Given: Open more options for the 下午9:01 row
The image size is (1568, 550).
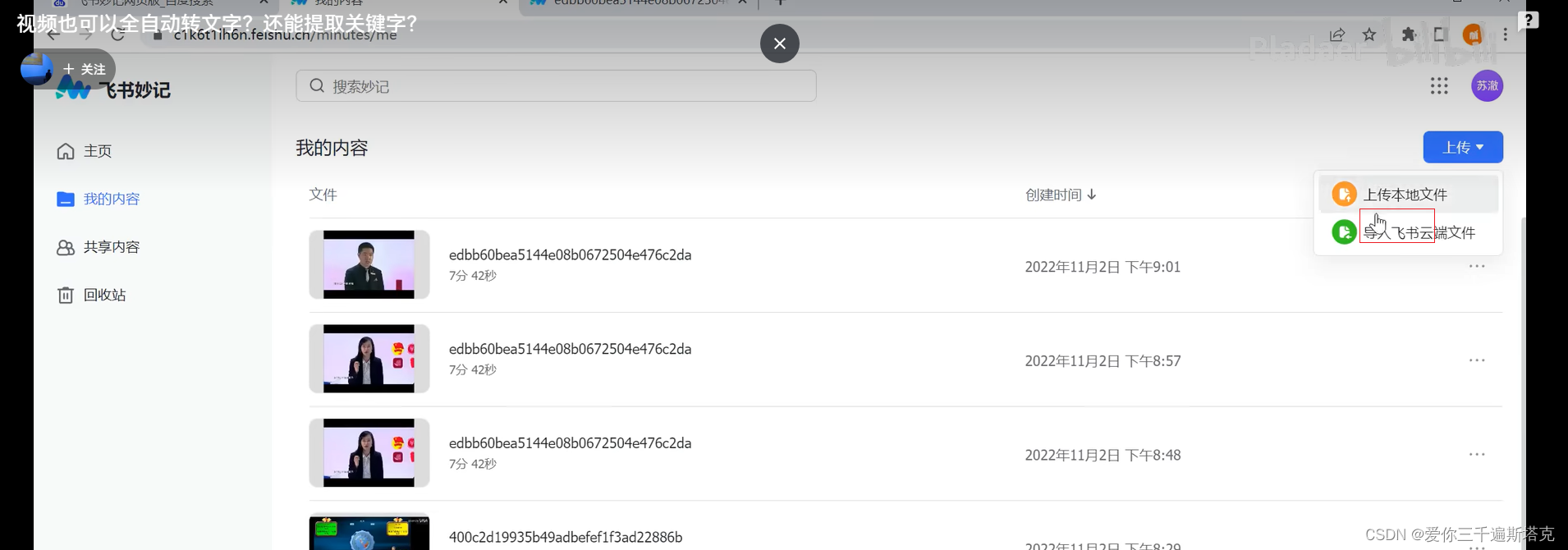Looking at the screenshot, I should pos(1477,266).
